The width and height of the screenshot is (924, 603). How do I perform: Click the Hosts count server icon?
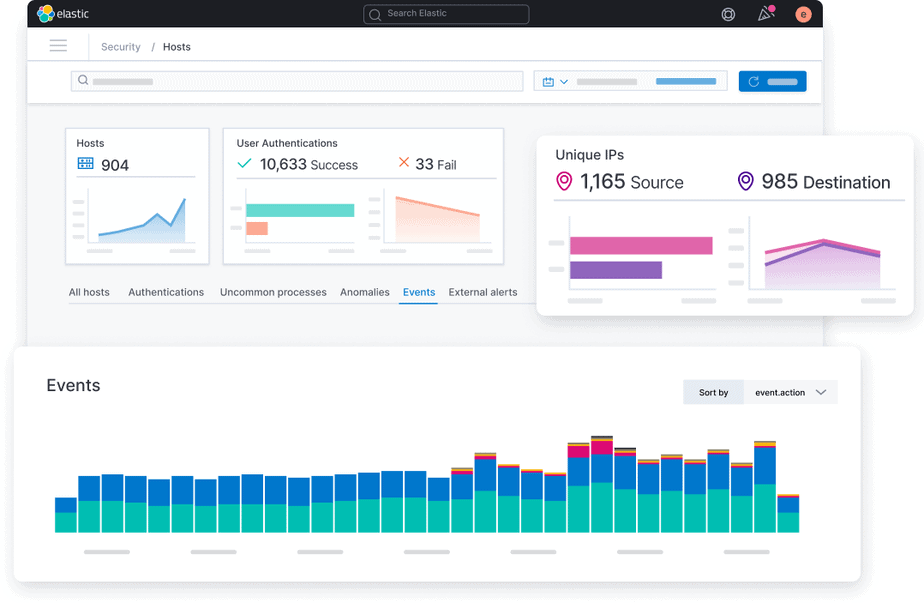click(86, 164)
